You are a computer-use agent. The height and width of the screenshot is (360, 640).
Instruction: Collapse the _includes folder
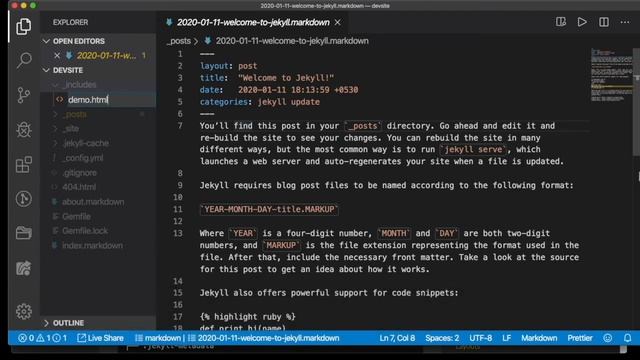point(56,85)
